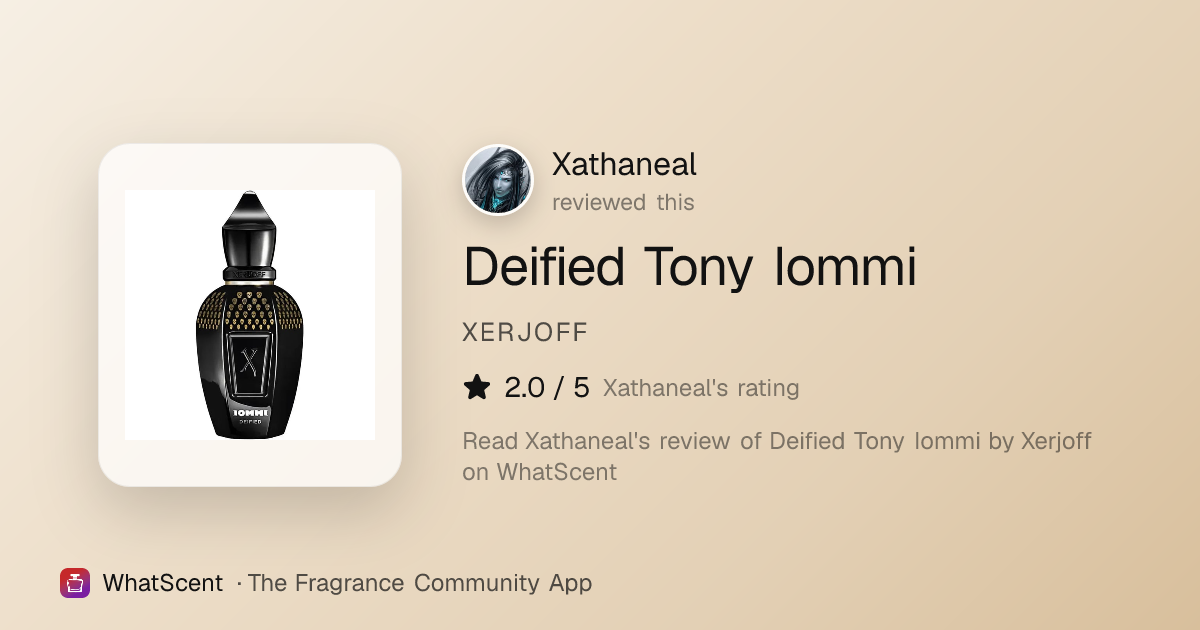The image size is (1200, 630).
Task: Click the WhatScent brand name text
Action: pyautogui.click(x=162, y=583)
